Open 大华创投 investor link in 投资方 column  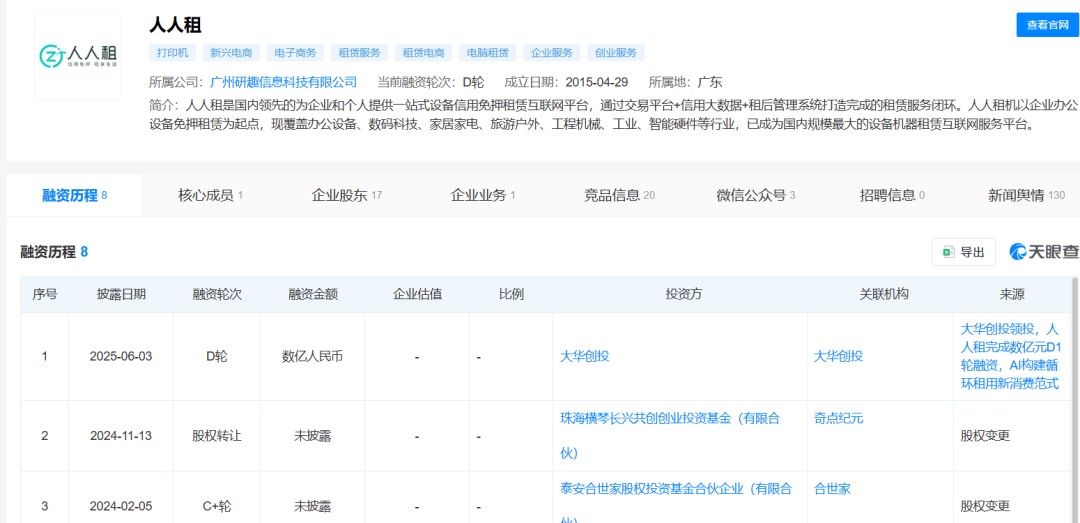pos(585,356)
